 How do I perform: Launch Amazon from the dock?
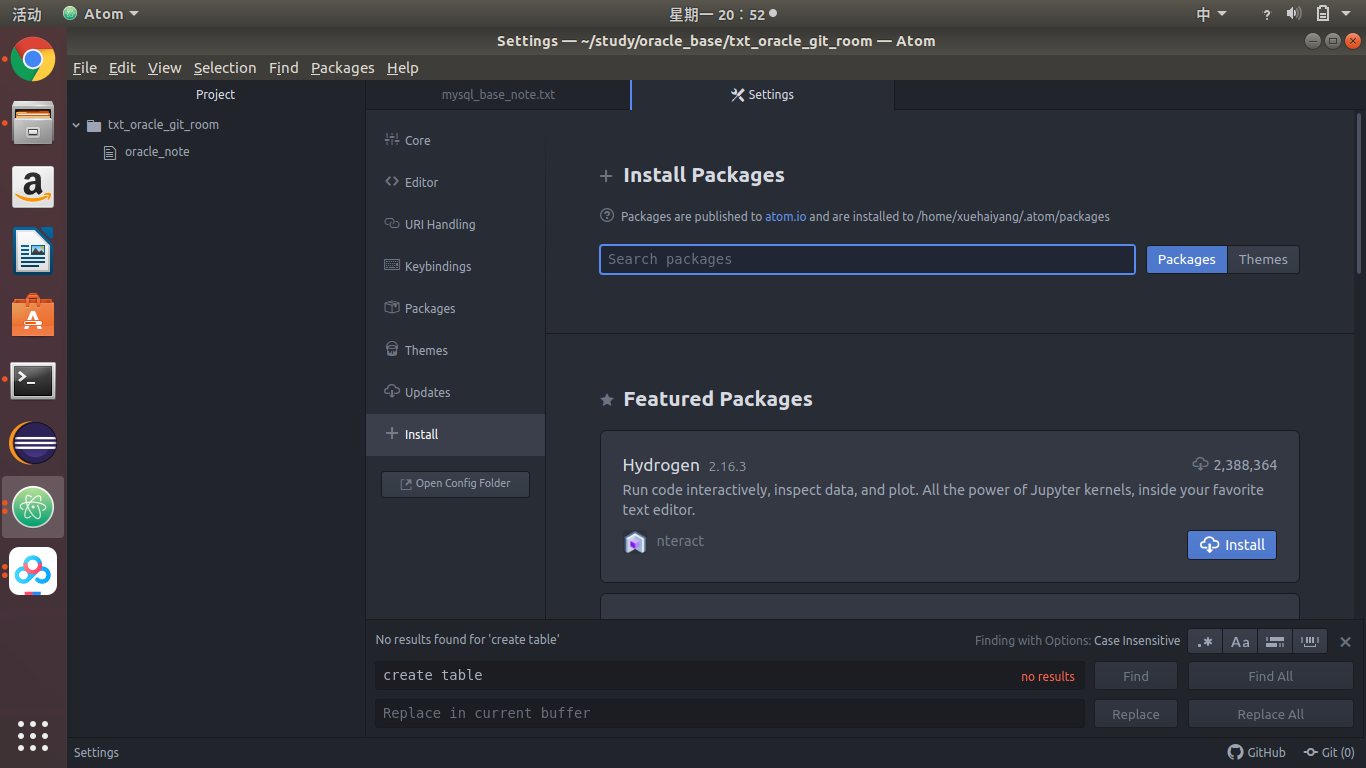(x=33, y=187)
